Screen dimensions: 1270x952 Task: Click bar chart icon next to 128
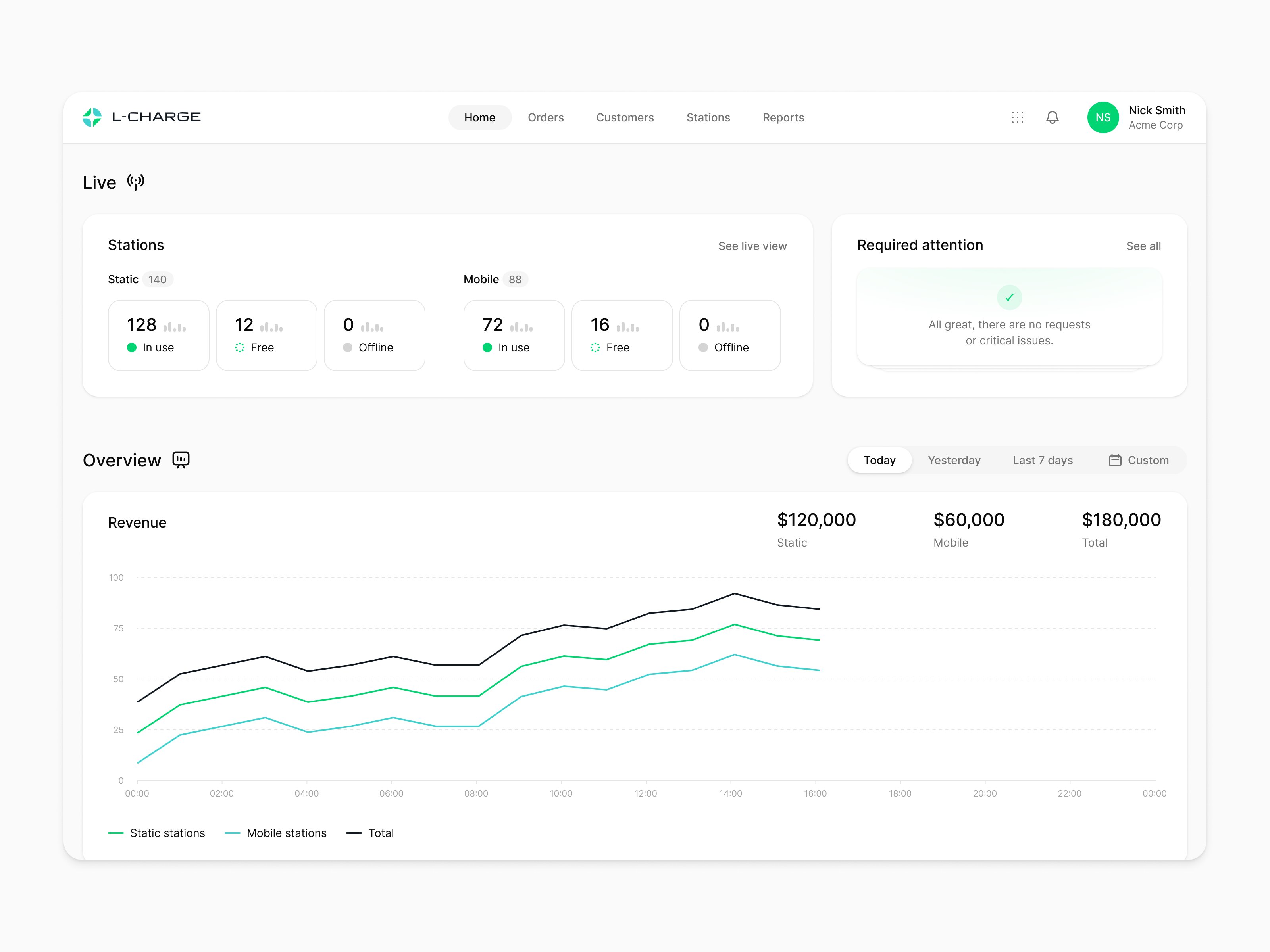point(175,326)
